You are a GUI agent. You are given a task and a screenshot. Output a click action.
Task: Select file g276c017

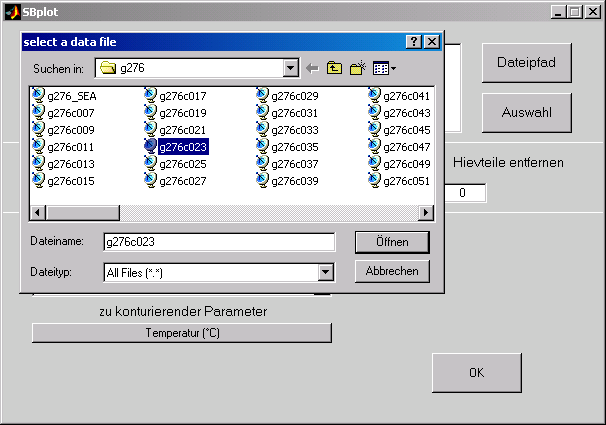tap(182, 95)
